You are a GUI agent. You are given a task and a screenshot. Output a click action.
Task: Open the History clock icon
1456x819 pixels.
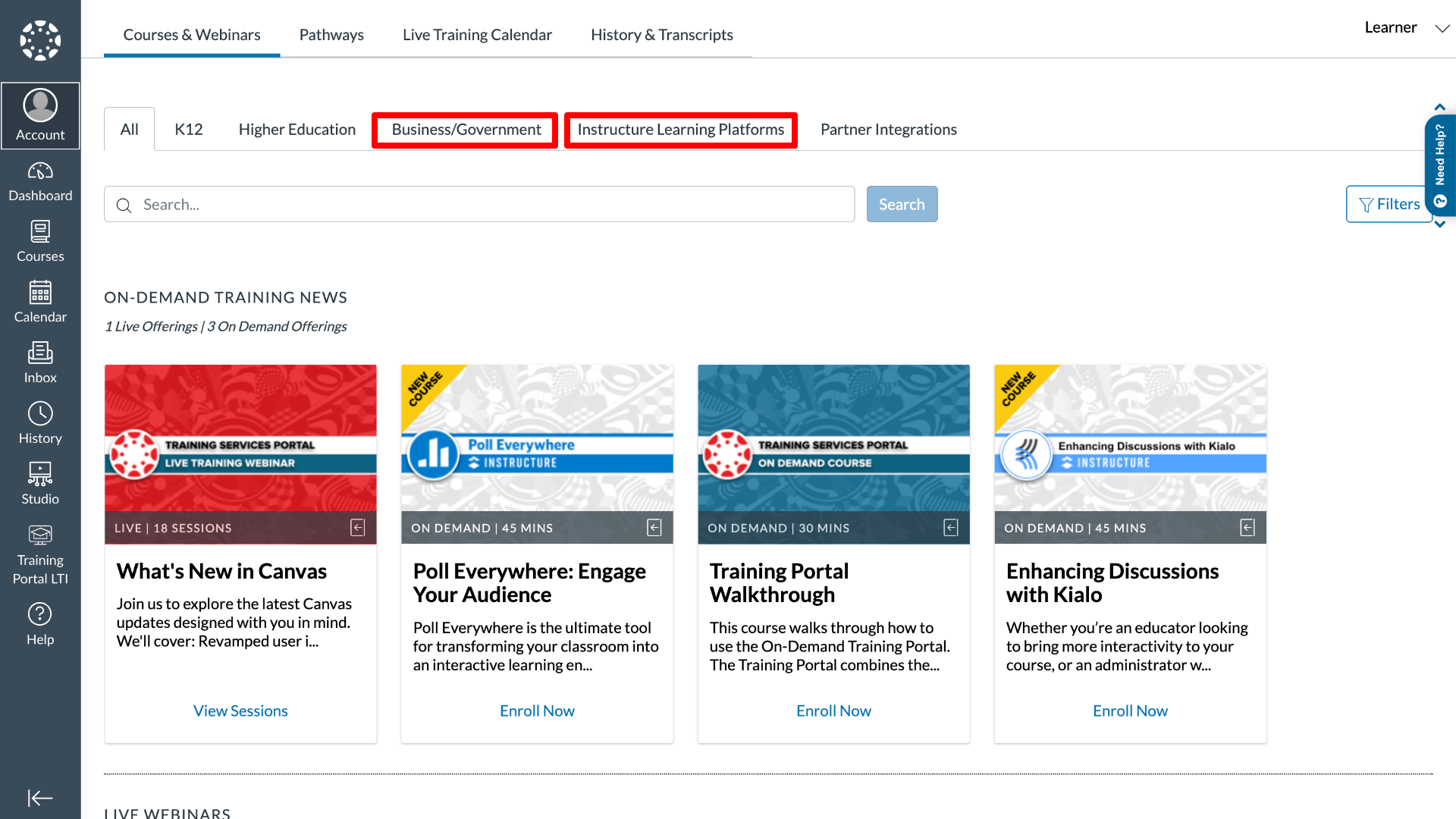[x=40, y=424]
